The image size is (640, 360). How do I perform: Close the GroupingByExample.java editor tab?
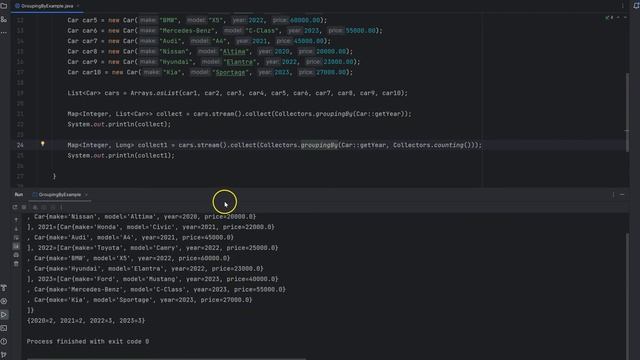pyautogui.click(x=78, y=6)
